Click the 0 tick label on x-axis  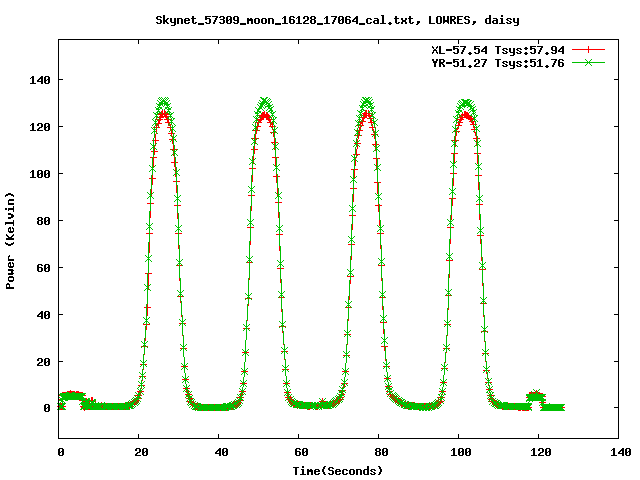pos(61,452)
